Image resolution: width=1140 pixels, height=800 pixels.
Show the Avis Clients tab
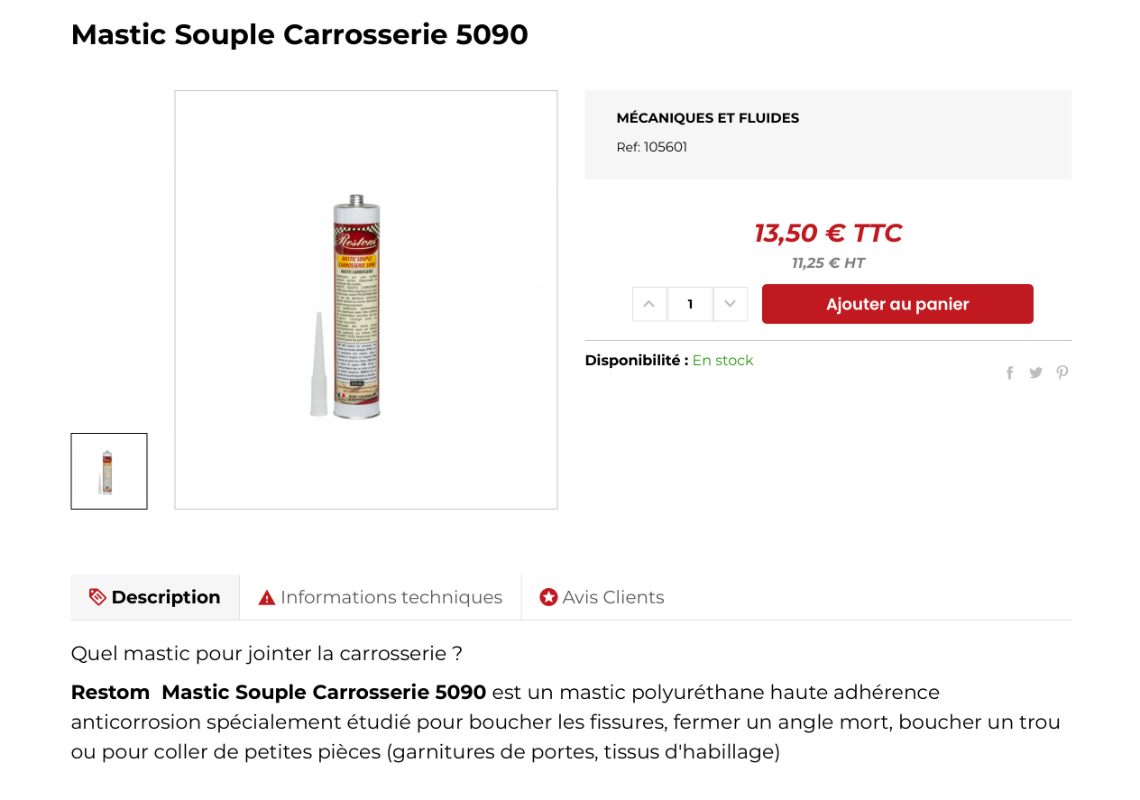pyautogui.click(x=613, y=597)
